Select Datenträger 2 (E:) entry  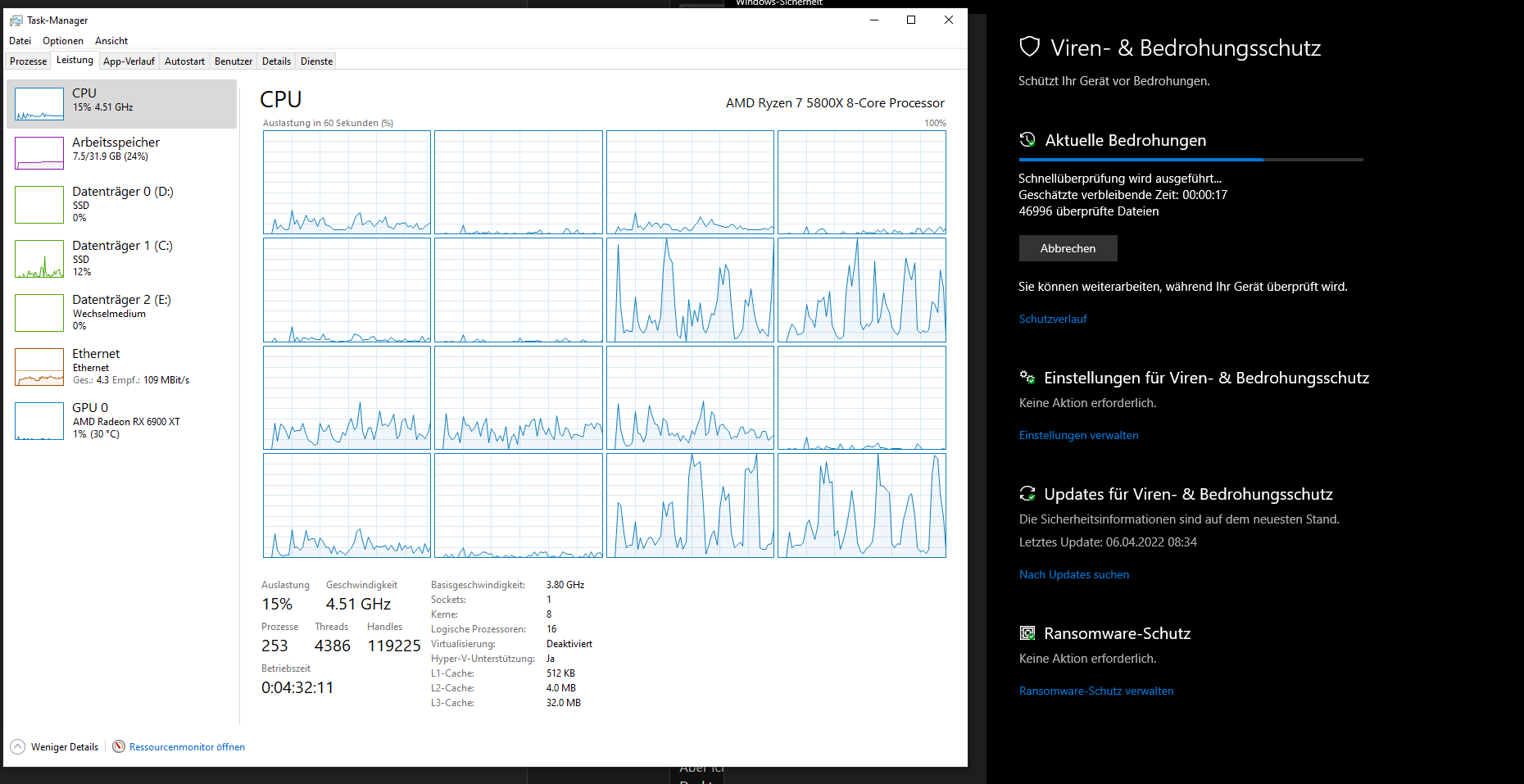(122, 312)
